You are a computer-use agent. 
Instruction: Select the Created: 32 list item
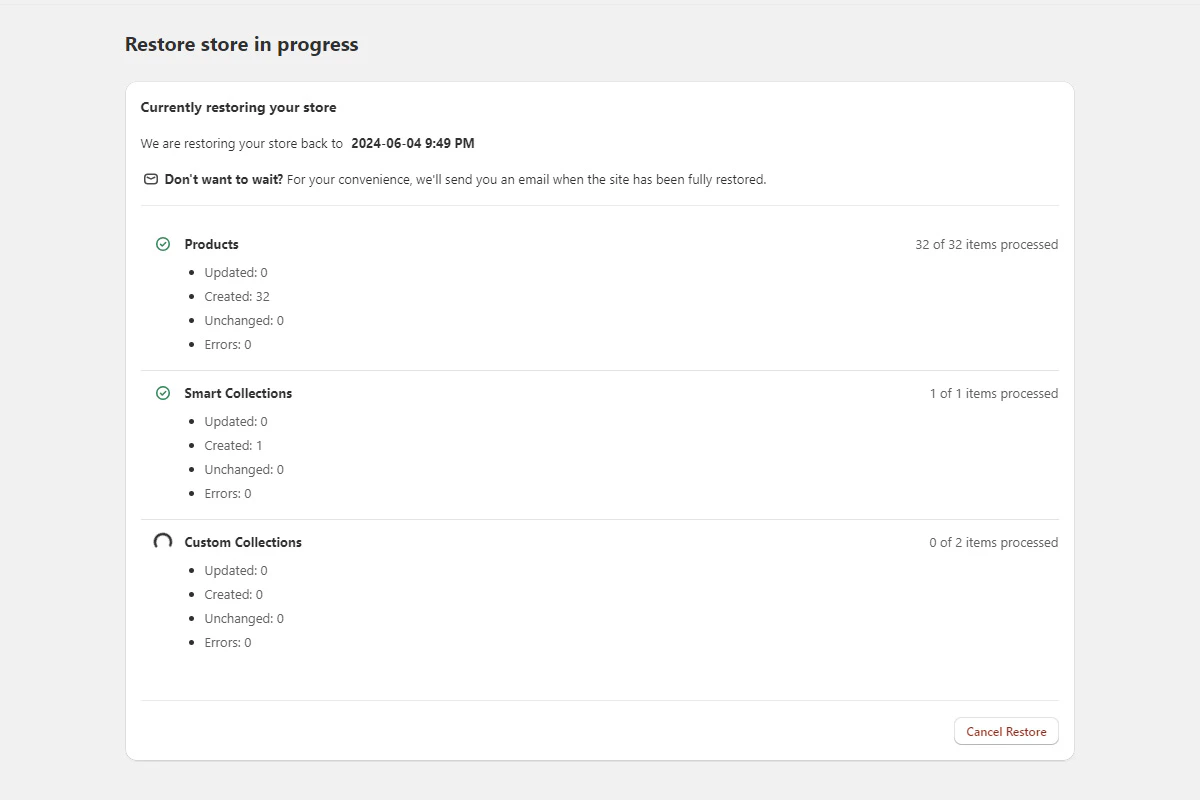pyautogui.click(x=237, y=295)
